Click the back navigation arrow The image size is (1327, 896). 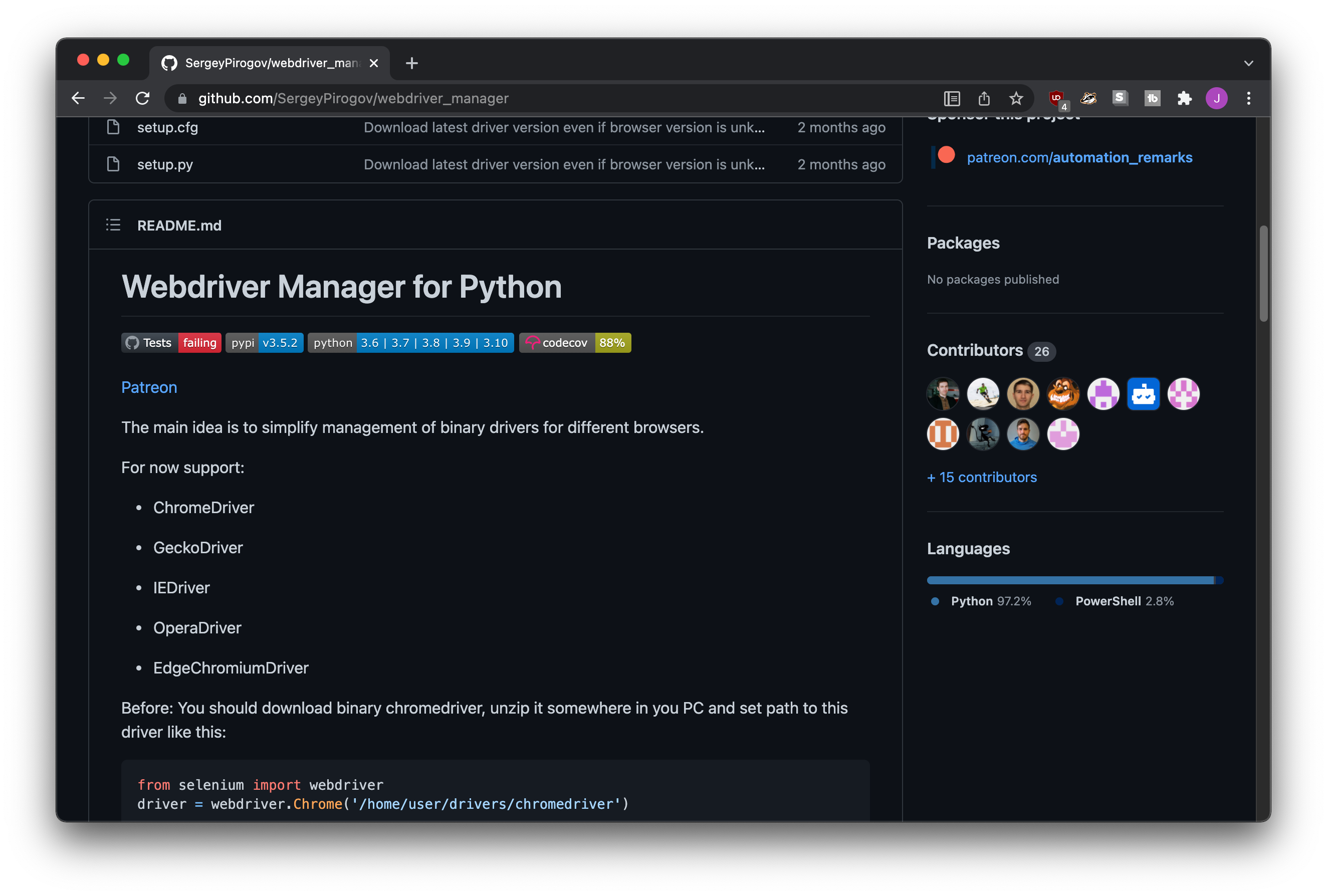tap(78, 98)
